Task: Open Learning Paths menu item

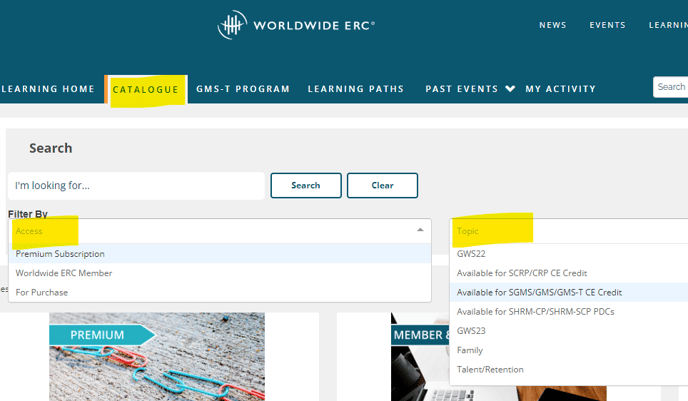Action: point(355,89)
